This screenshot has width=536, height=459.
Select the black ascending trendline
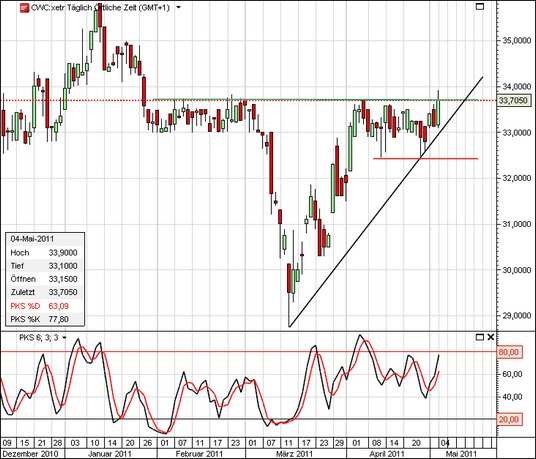coord(386,202)
